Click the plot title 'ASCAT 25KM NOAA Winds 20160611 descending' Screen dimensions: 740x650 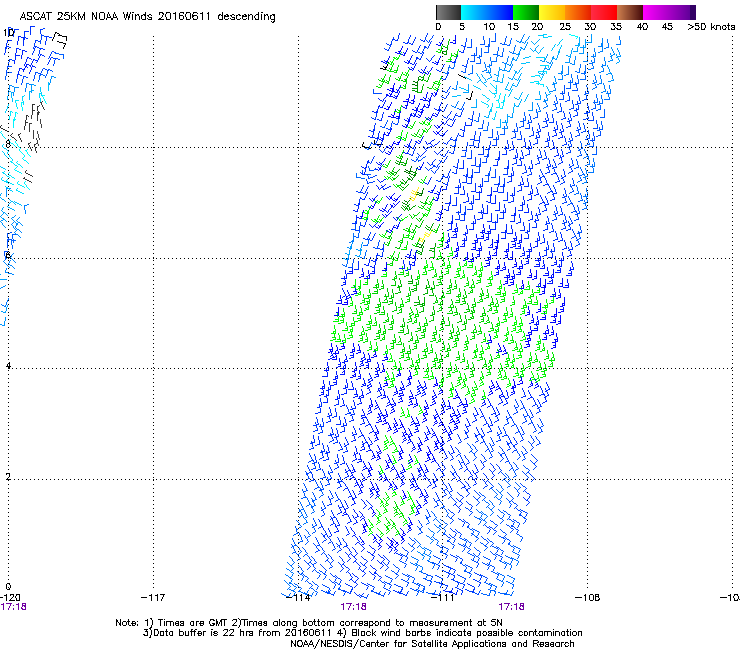pyautogui.click(x=147, y=16)
